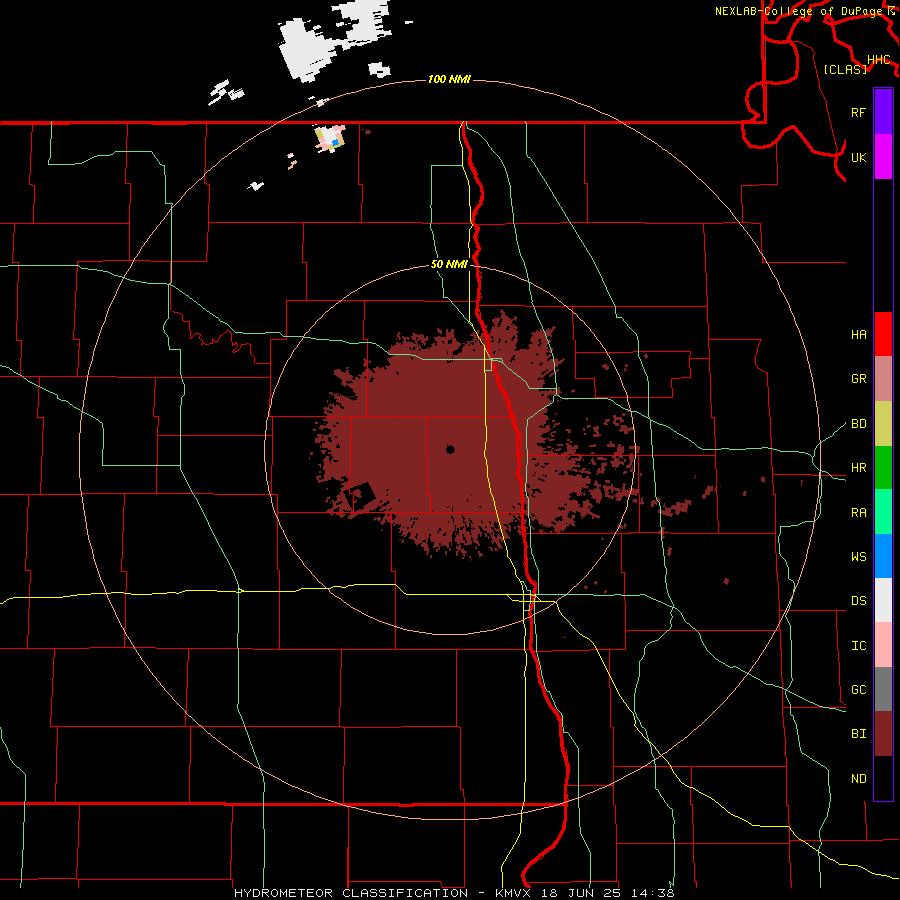The height and width of the screenshot is (900, 900).
Task: Click the GC legend label
Action: pyautogui.click(x=858, y=690)
